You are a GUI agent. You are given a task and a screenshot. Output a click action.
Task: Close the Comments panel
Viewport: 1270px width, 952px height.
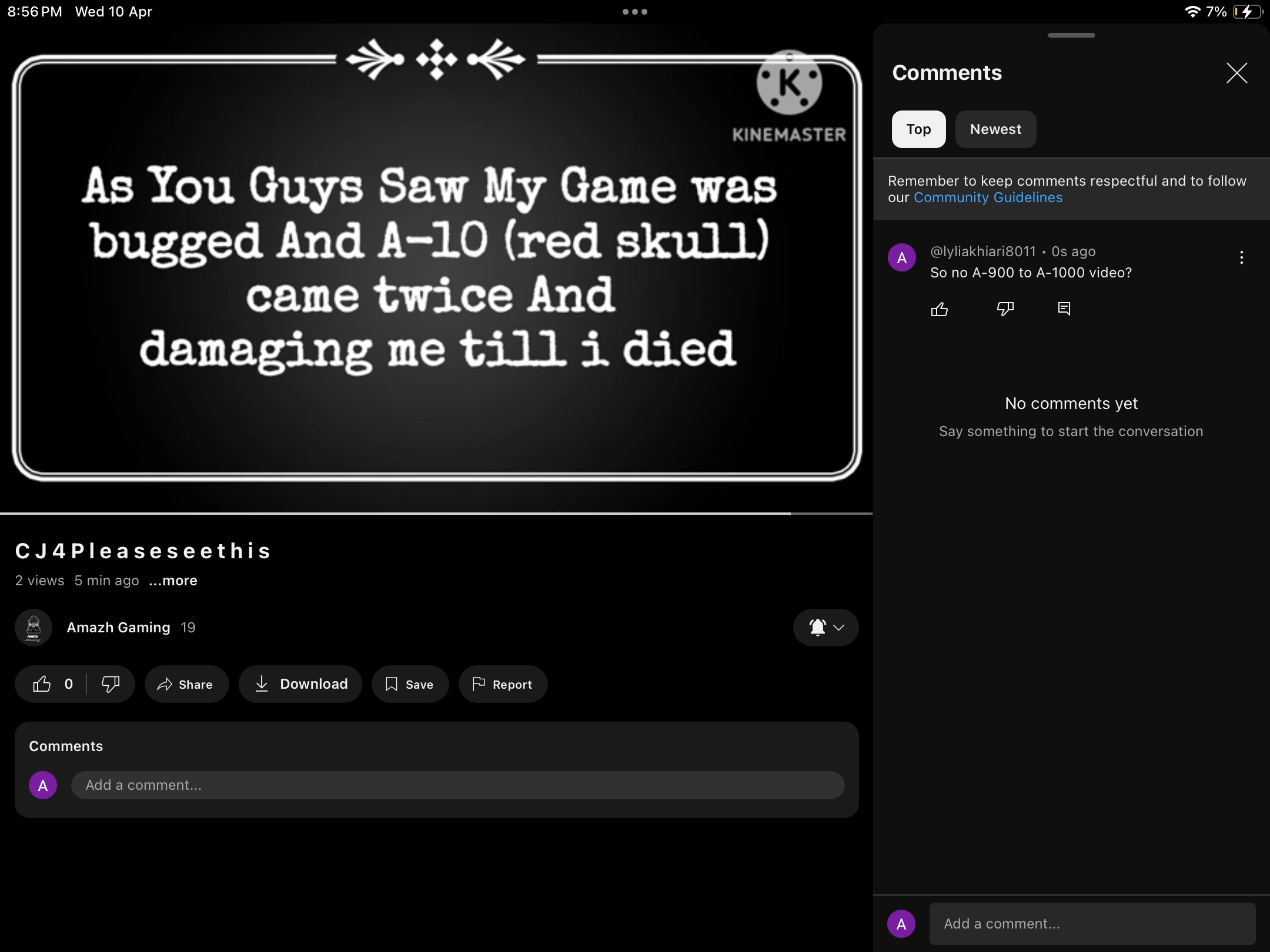pyautogui.click(x=1236, y=73)
